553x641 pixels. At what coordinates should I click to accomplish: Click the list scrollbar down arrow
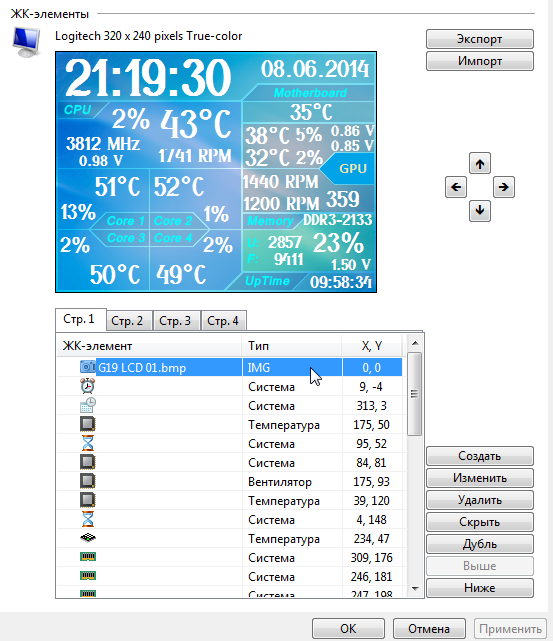click(415, 589)
